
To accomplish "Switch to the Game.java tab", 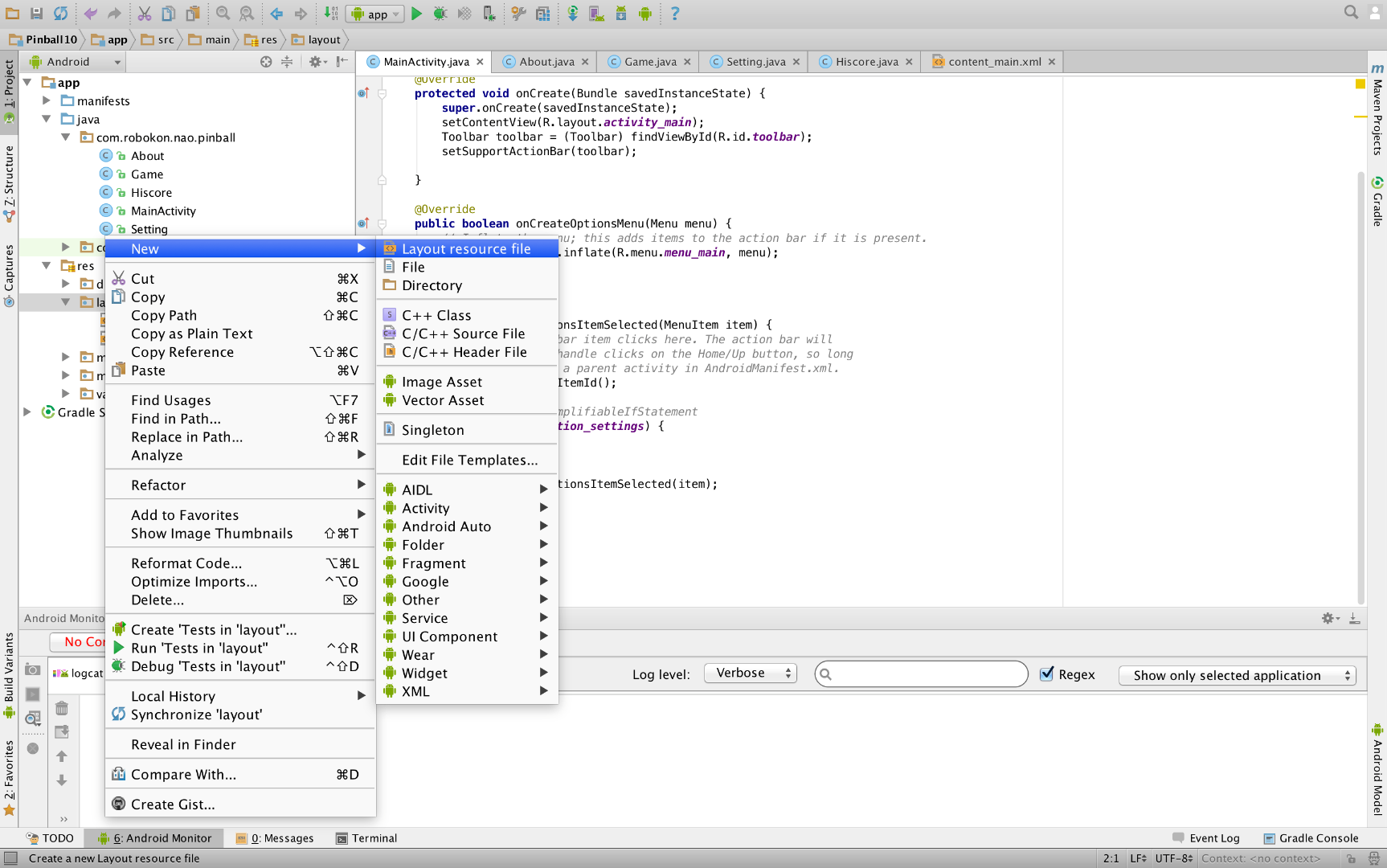I will pyautogui.click(x=649, y=62).
